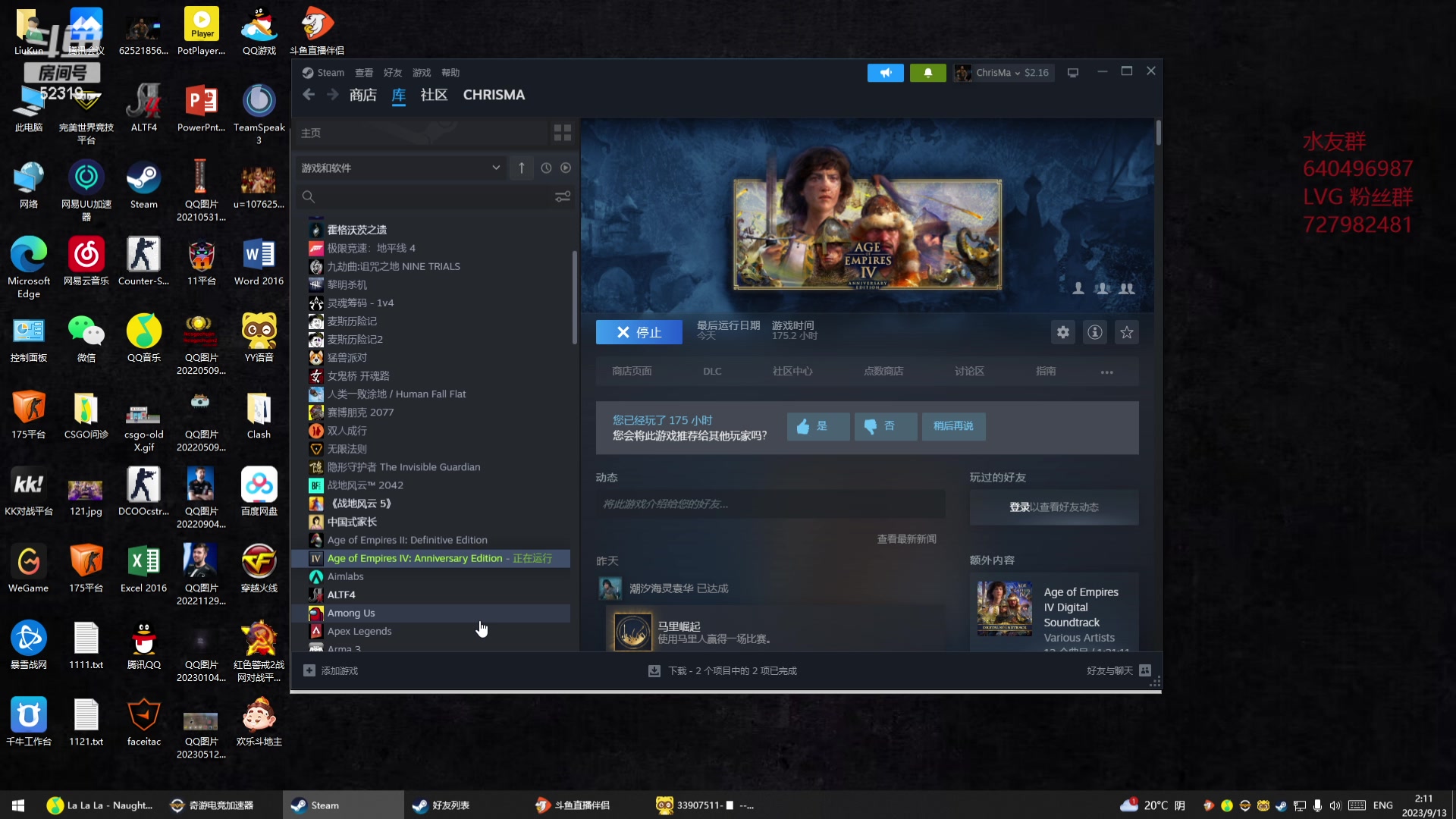The width and height of the screenshot is (1456, 819).
Task: Add game to favorites with star icon
Action: click(x=1127, y=332)
